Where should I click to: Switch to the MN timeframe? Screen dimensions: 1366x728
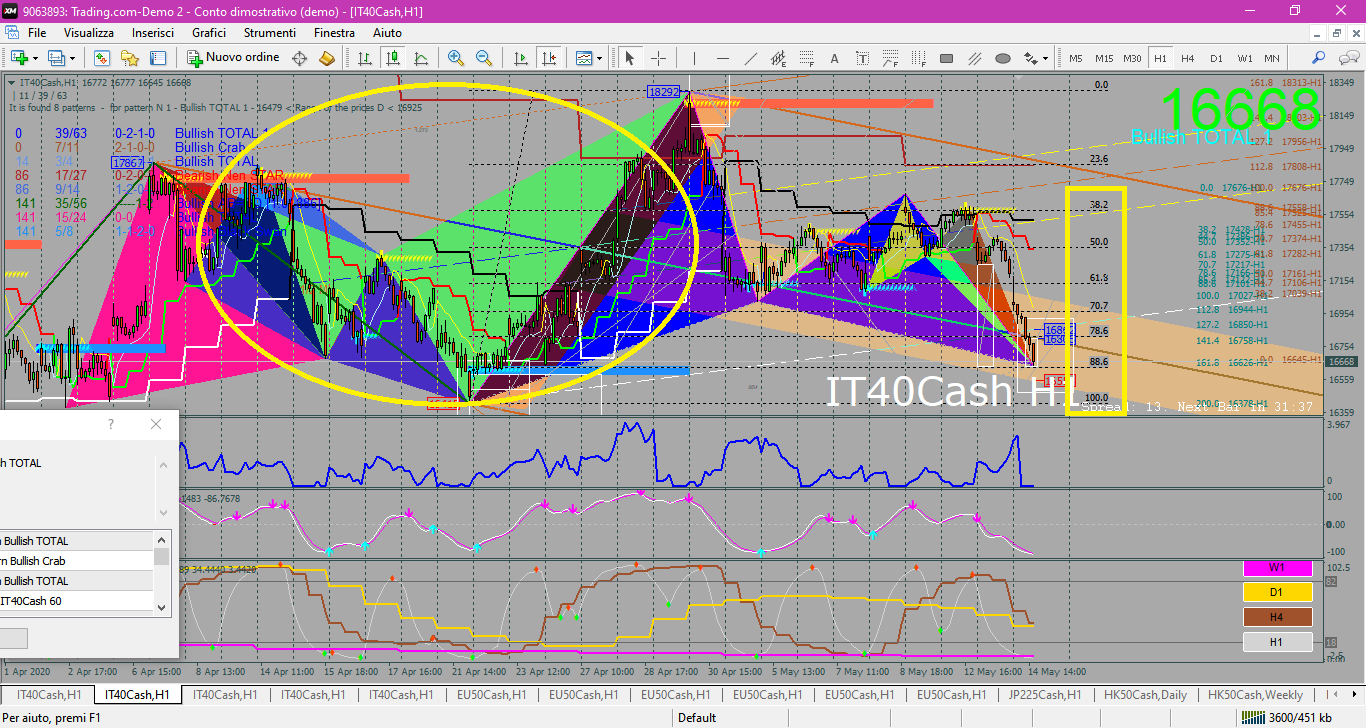1272,58
